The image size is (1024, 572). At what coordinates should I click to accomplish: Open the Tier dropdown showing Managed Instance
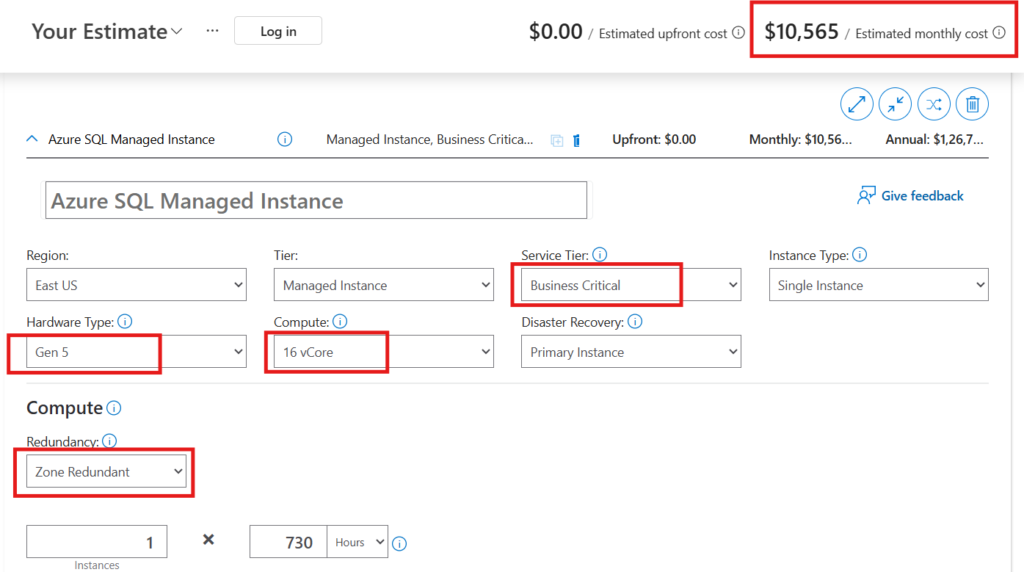[383, 285]
